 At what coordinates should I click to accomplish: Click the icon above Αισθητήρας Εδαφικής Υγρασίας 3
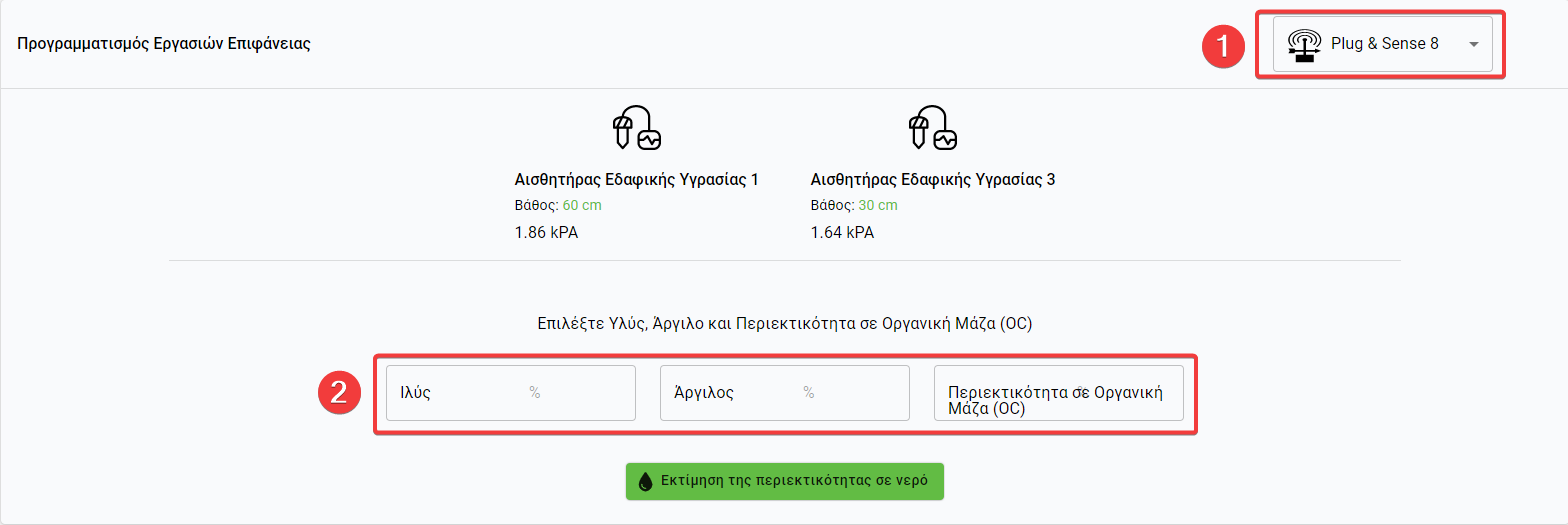(932, 128)
